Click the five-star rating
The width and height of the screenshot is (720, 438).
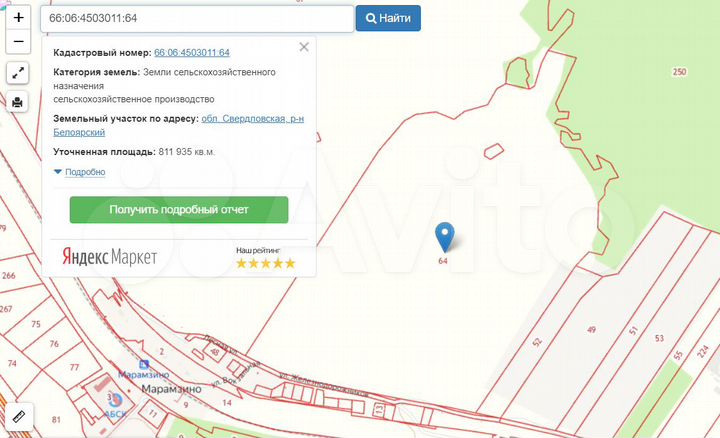[x=265, y=263]
